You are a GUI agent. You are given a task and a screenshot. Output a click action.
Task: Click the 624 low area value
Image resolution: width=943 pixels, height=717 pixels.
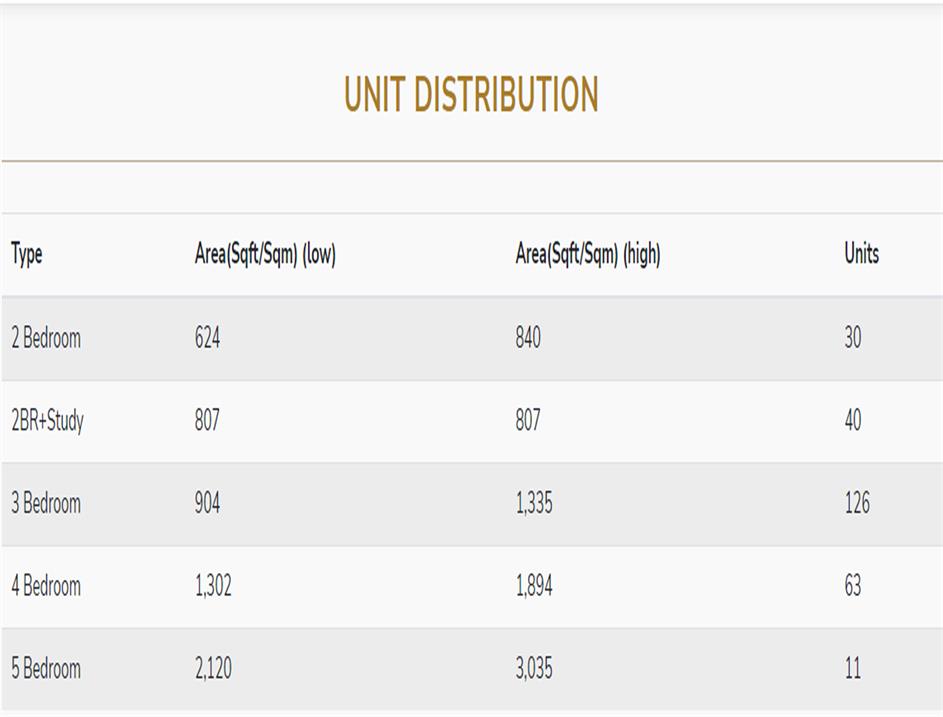tap(207, 338)
